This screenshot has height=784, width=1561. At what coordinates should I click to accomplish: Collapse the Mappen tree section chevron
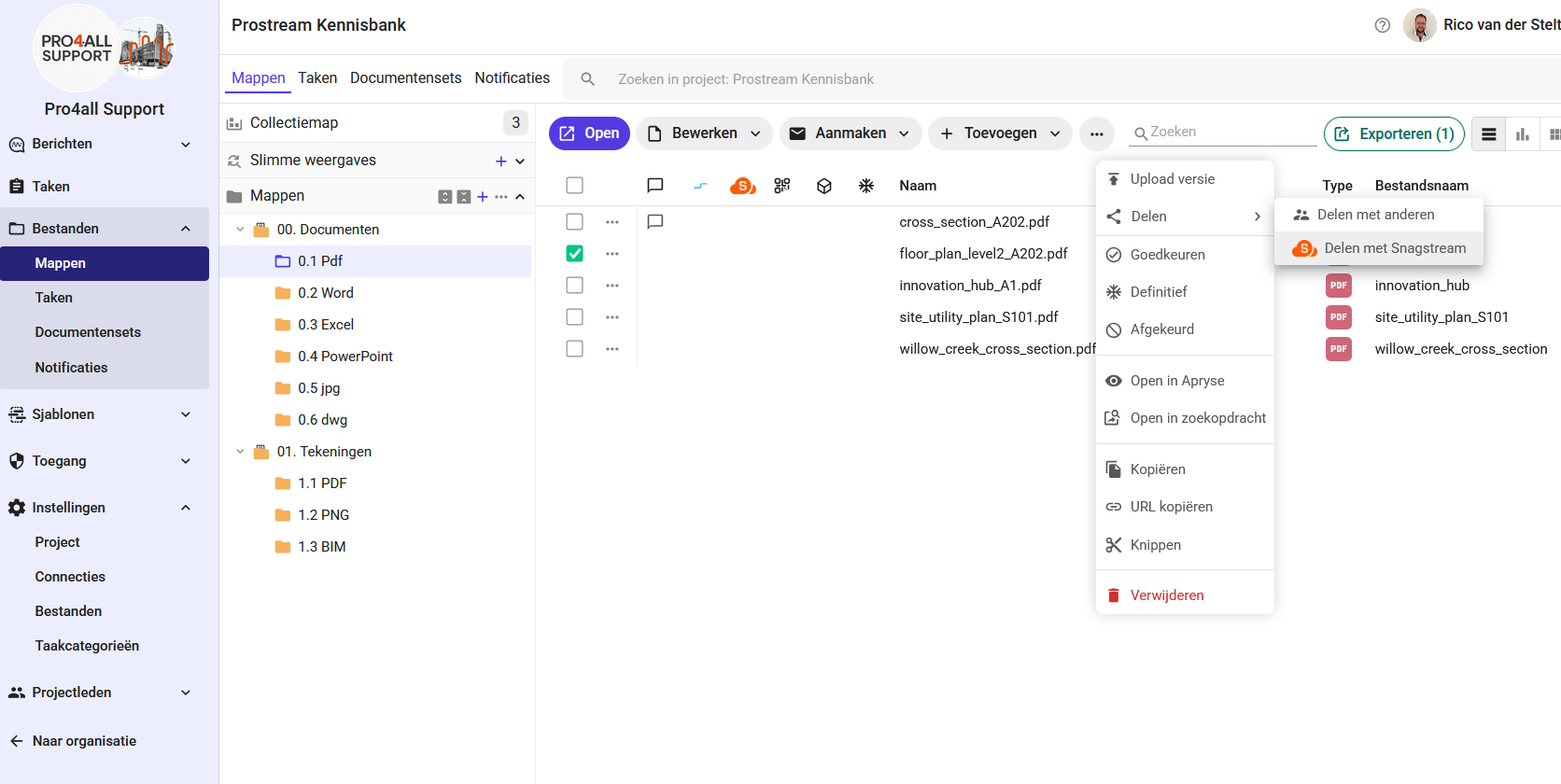pyautogui.click(x=520, y=197)
